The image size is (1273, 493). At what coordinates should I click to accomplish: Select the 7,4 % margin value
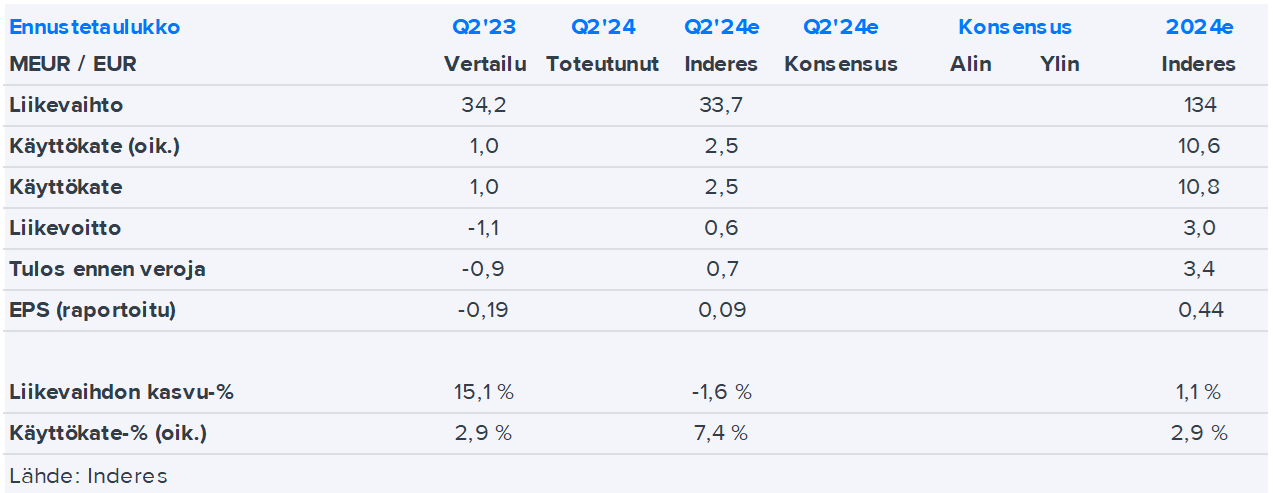coord(721,433)
